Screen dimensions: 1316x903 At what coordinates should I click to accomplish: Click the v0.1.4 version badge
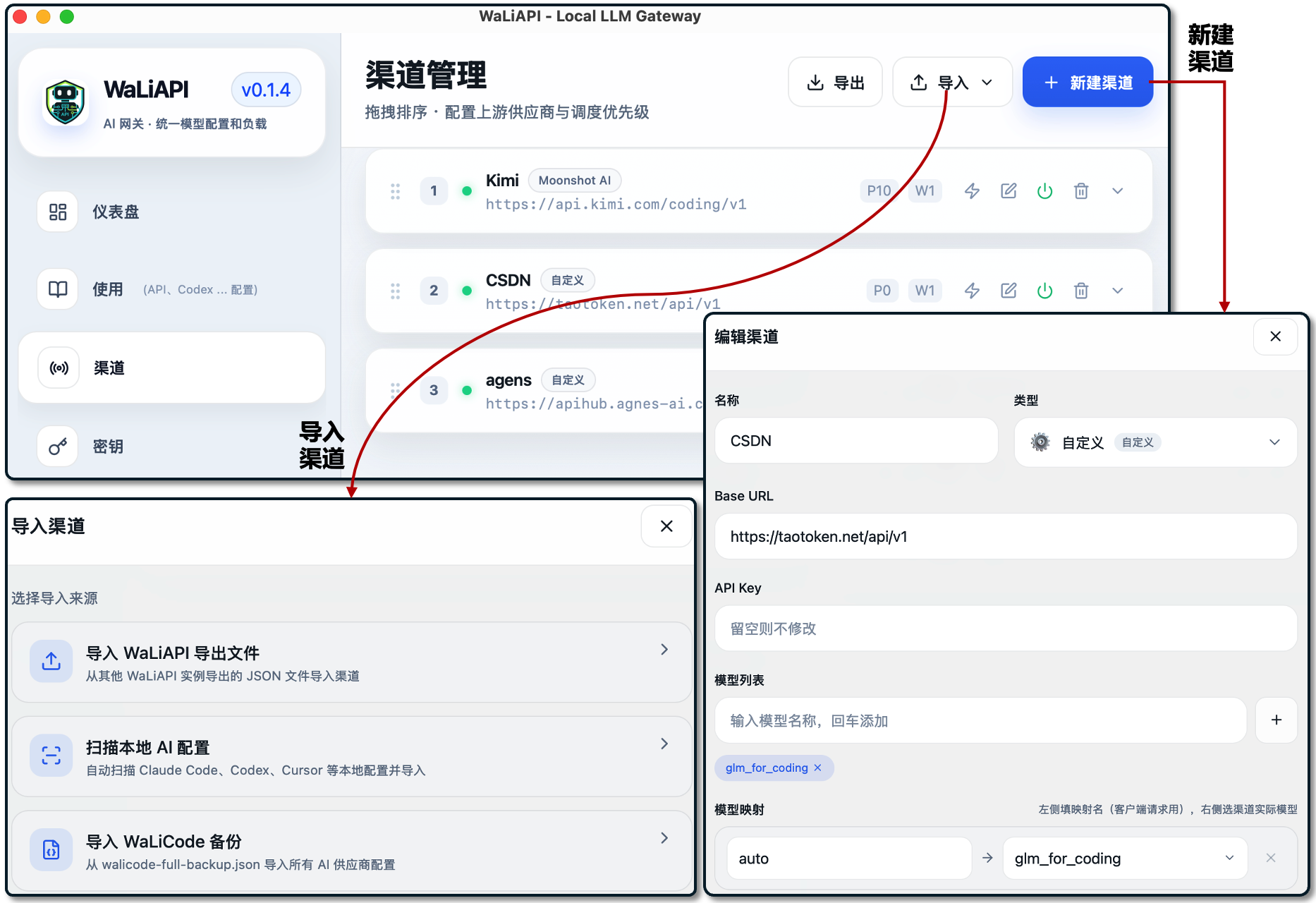(266, 90)
